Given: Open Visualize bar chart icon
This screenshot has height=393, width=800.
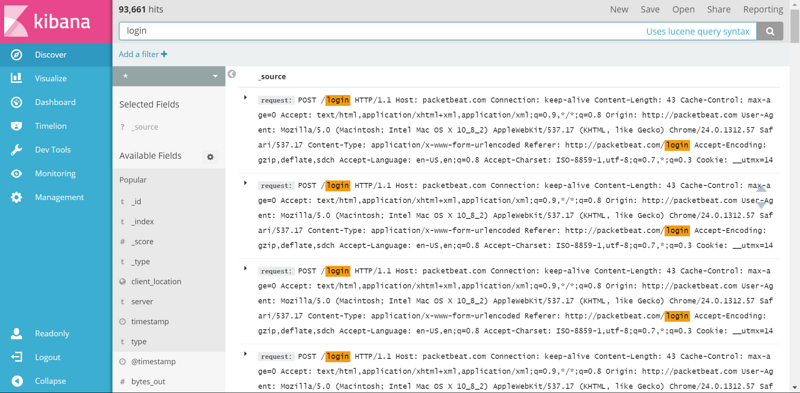Looking at the screenshot, I should point(16,78).
